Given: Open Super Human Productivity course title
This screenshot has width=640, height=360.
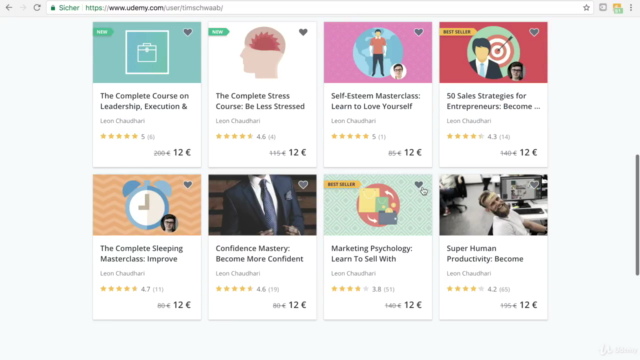Looking at the screenshot, I should click(485, 253).
